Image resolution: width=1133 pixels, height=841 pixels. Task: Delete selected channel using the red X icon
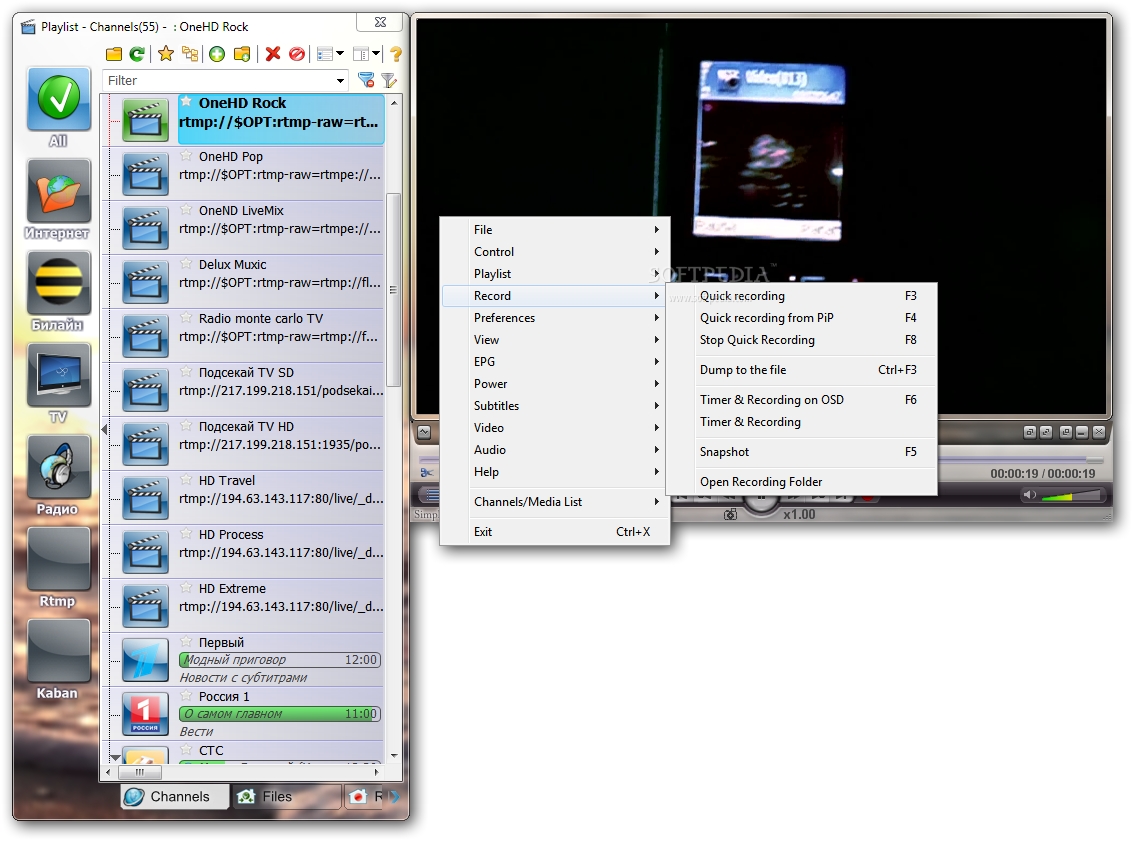[x=272, y=53]
